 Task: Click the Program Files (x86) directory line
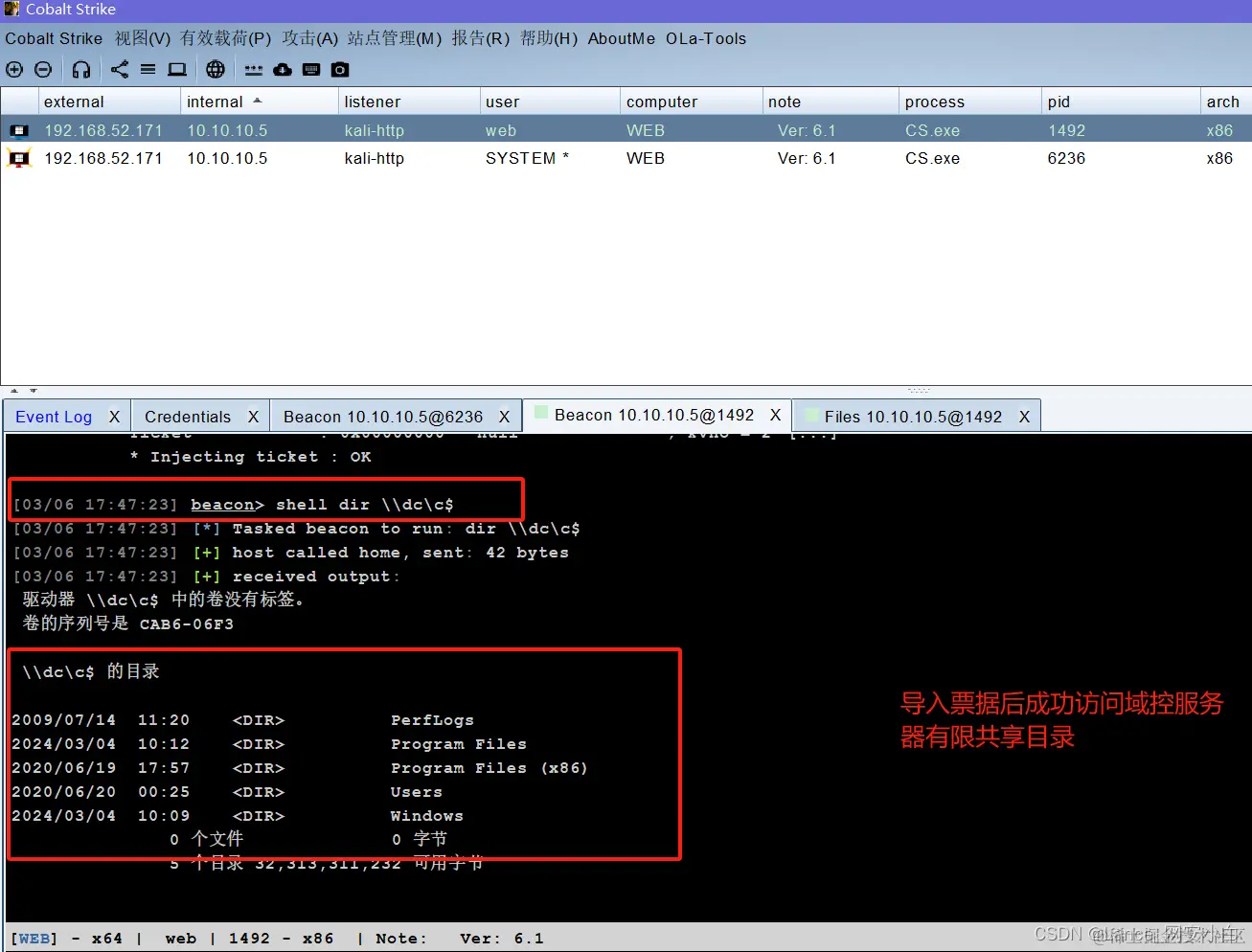pyautogui.click(x=299, y=768)
